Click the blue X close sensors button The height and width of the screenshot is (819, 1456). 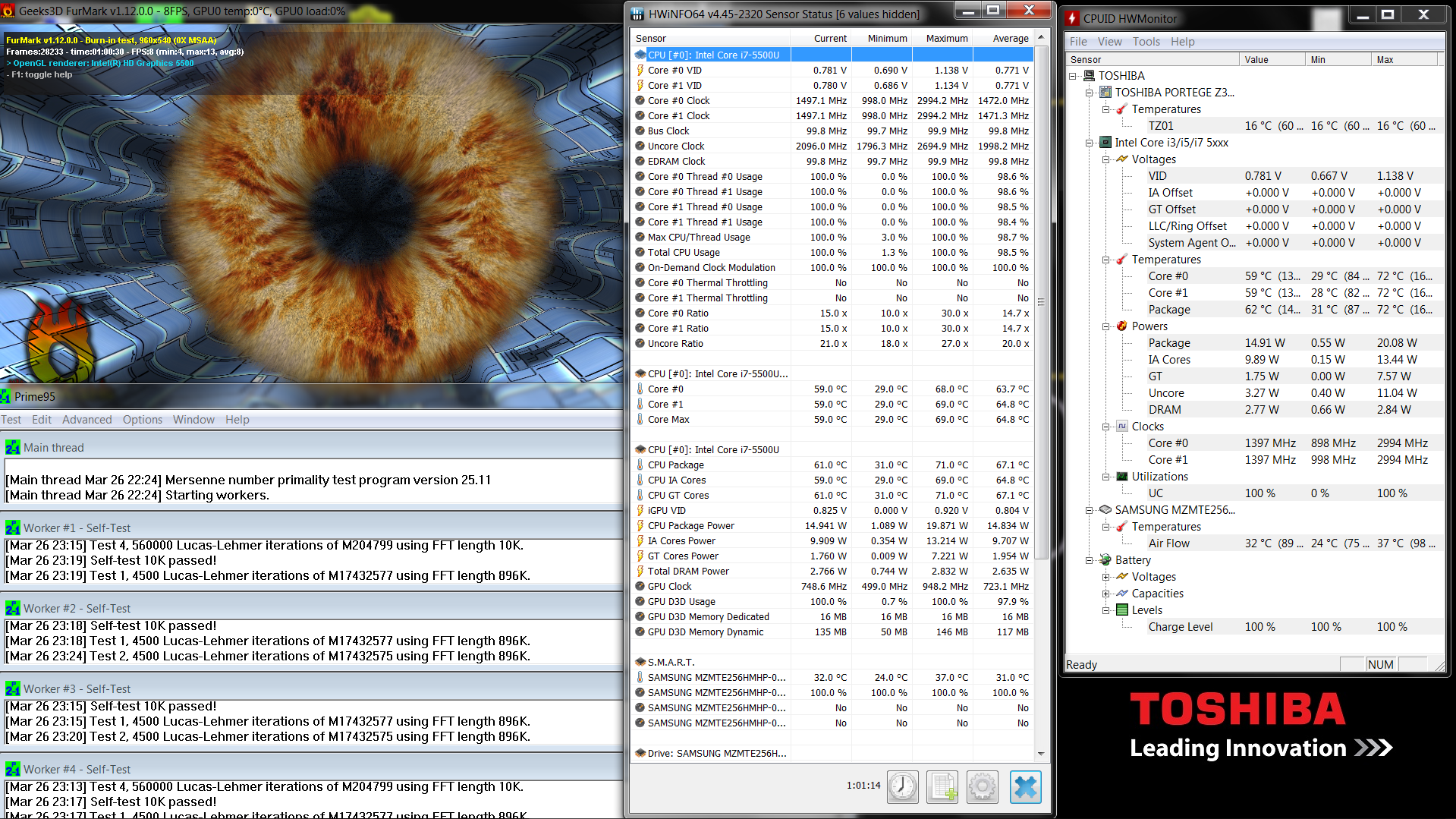click(1026, 787)
